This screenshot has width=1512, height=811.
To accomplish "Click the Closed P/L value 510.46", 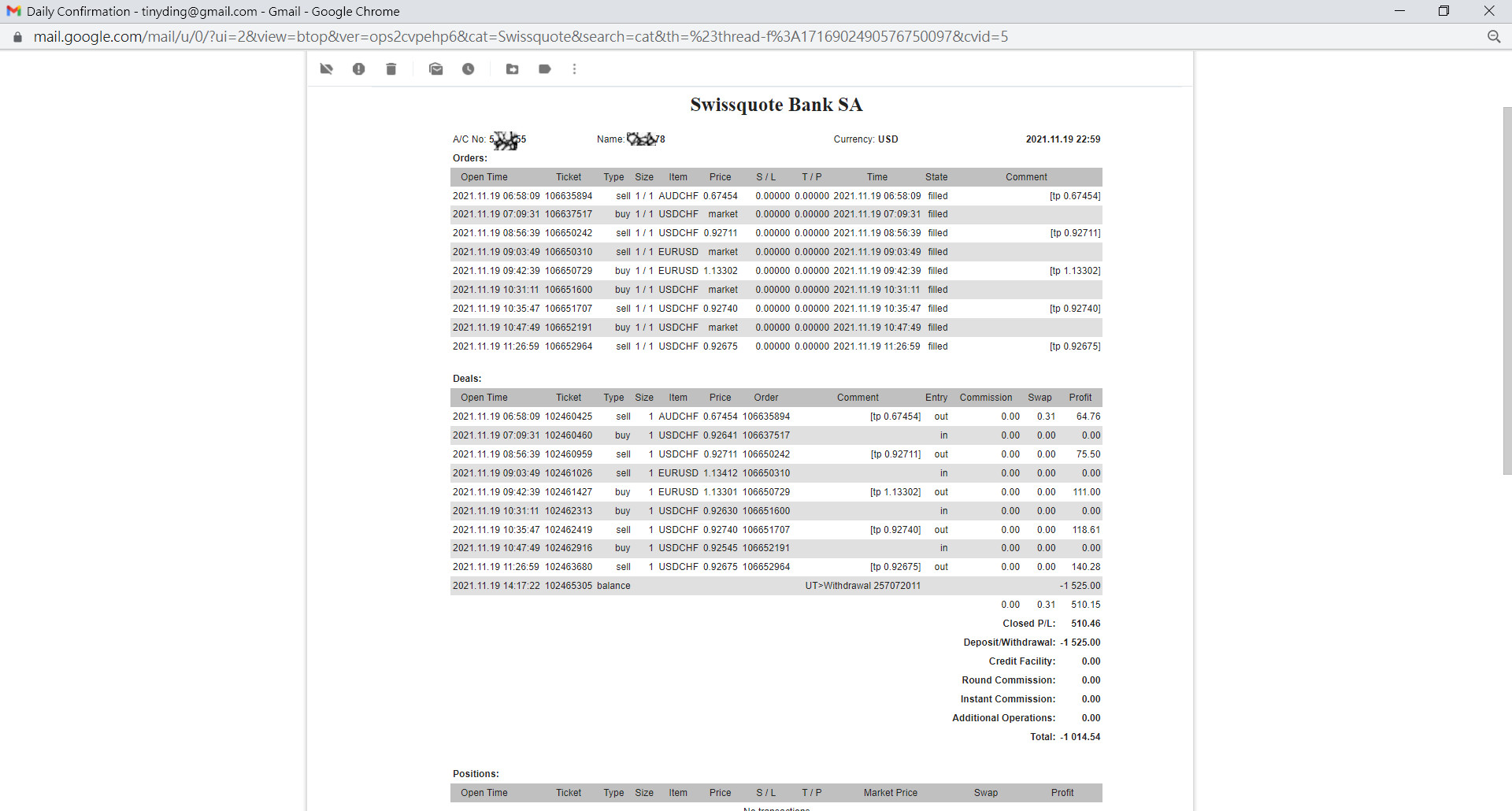I will [x=1086, y=624].
